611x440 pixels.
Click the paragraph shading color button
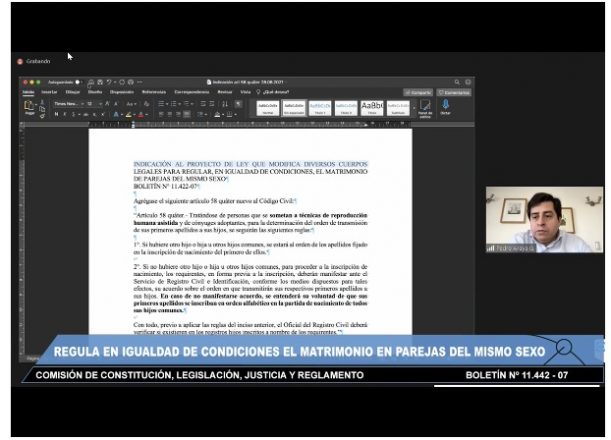pyautogui.click(x=217, y=114)
